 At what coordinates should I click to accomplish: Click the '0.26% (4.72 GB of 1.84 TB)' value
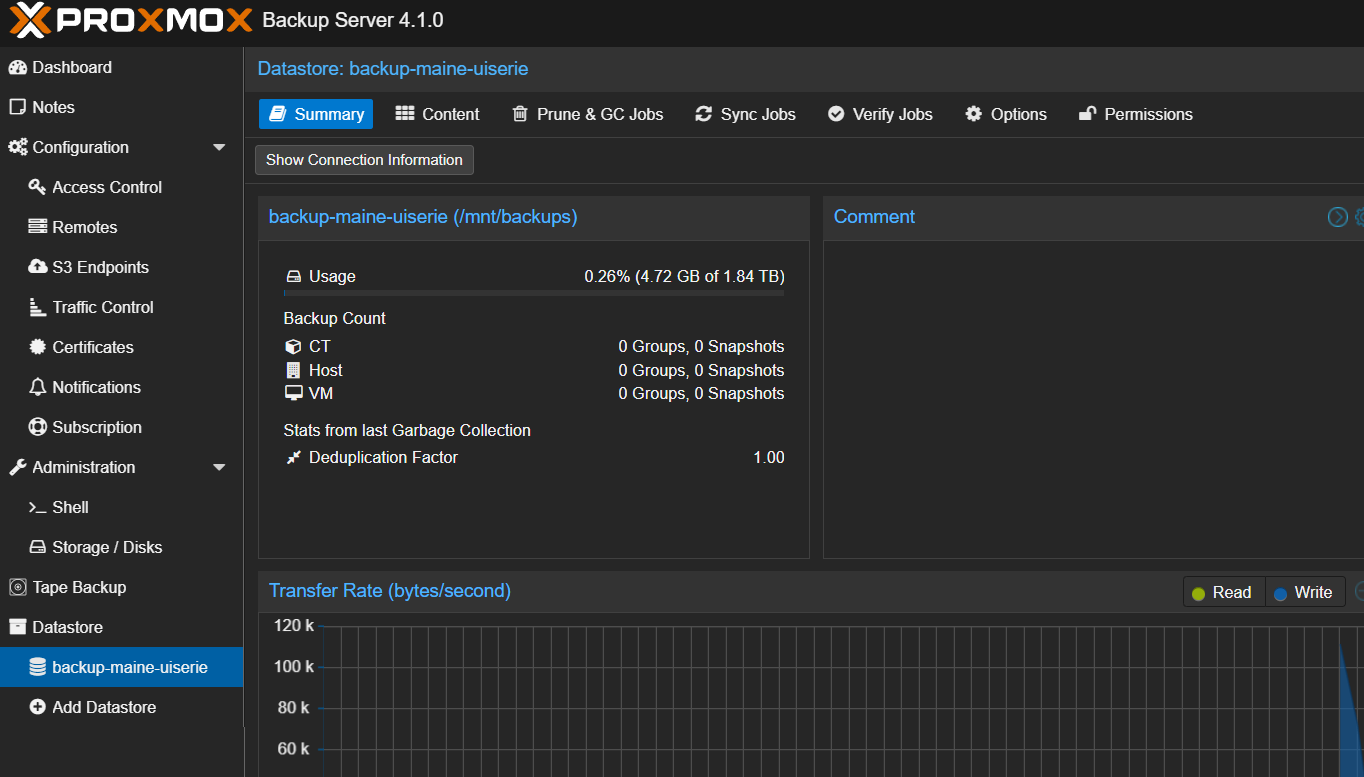[684, 276]
